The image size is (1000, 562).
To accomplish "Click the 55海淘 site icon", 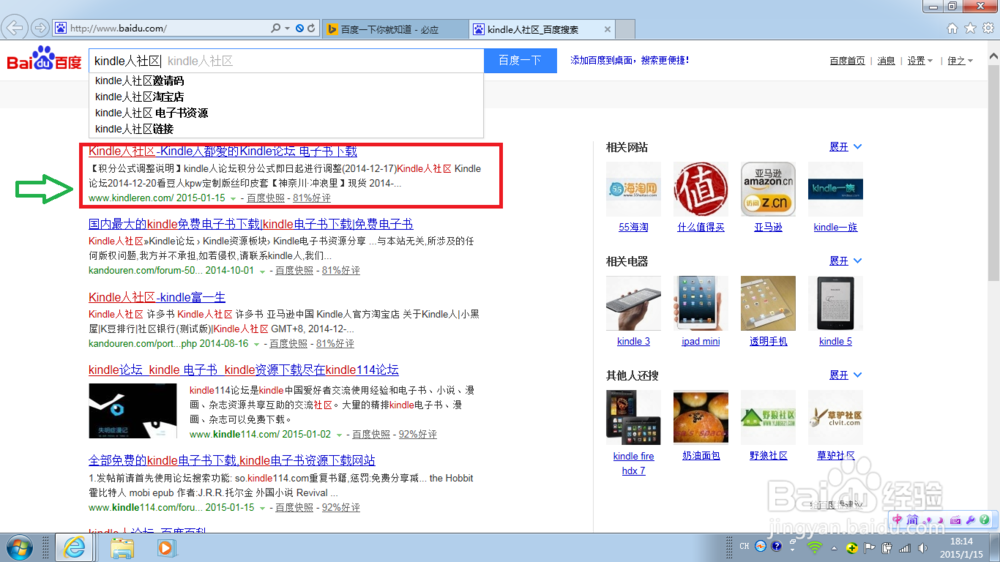I will tap(633, 189).
